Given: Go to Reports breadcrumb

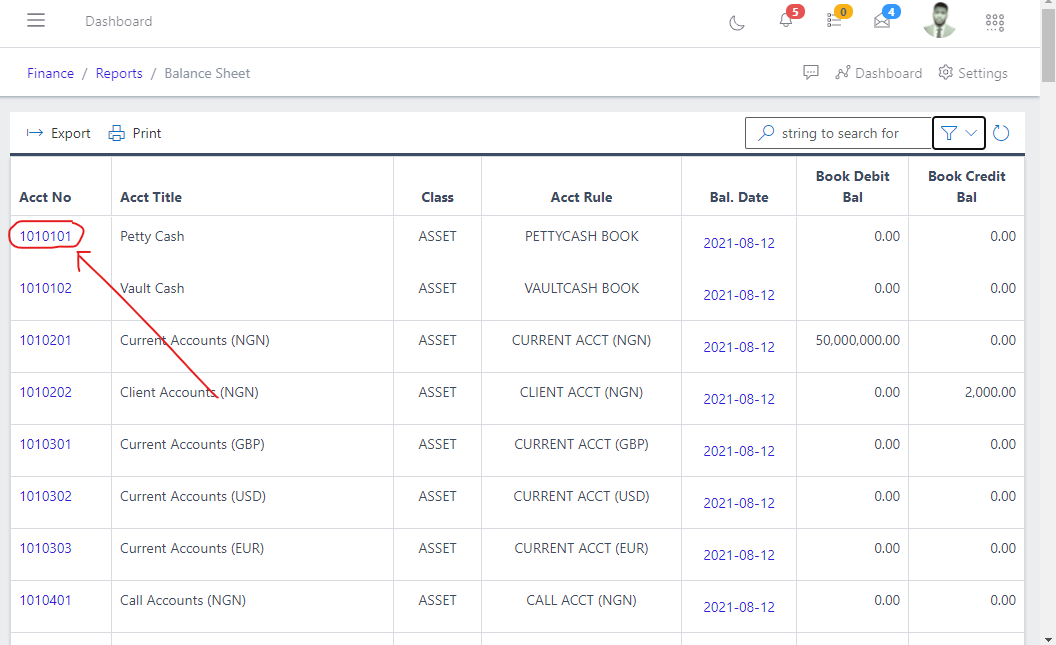Looking at the screenshot, I should point(119,73).
